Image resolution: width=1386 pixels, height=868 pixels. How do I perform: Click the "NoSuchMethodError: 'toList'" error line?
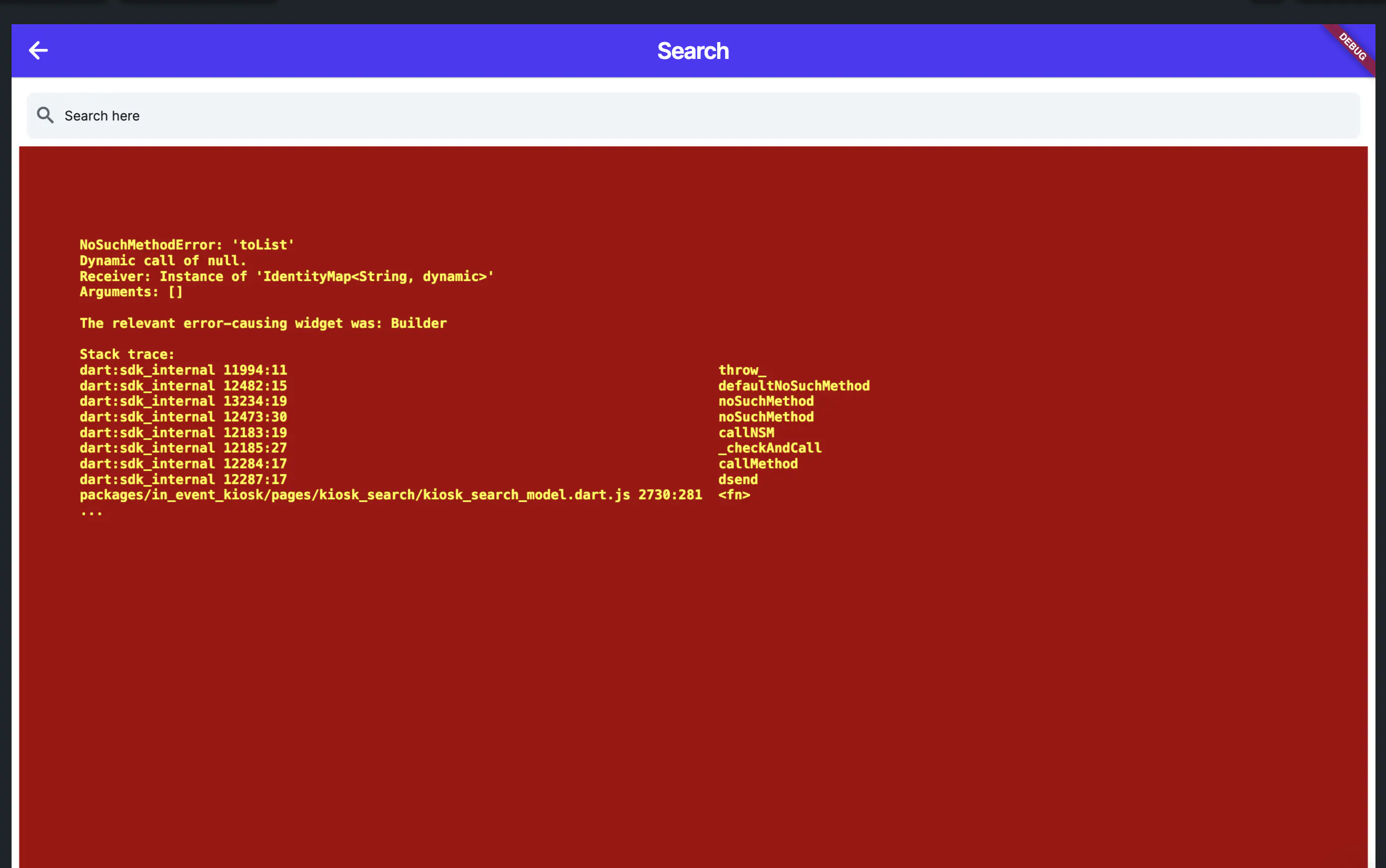coord(187,245)
